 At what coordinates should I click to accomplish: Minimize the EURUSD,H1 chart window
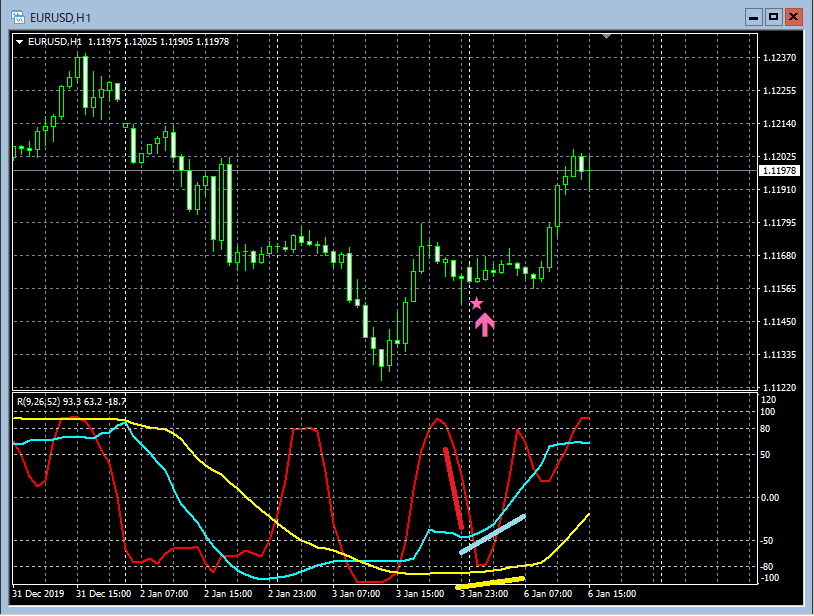point(754,17)
